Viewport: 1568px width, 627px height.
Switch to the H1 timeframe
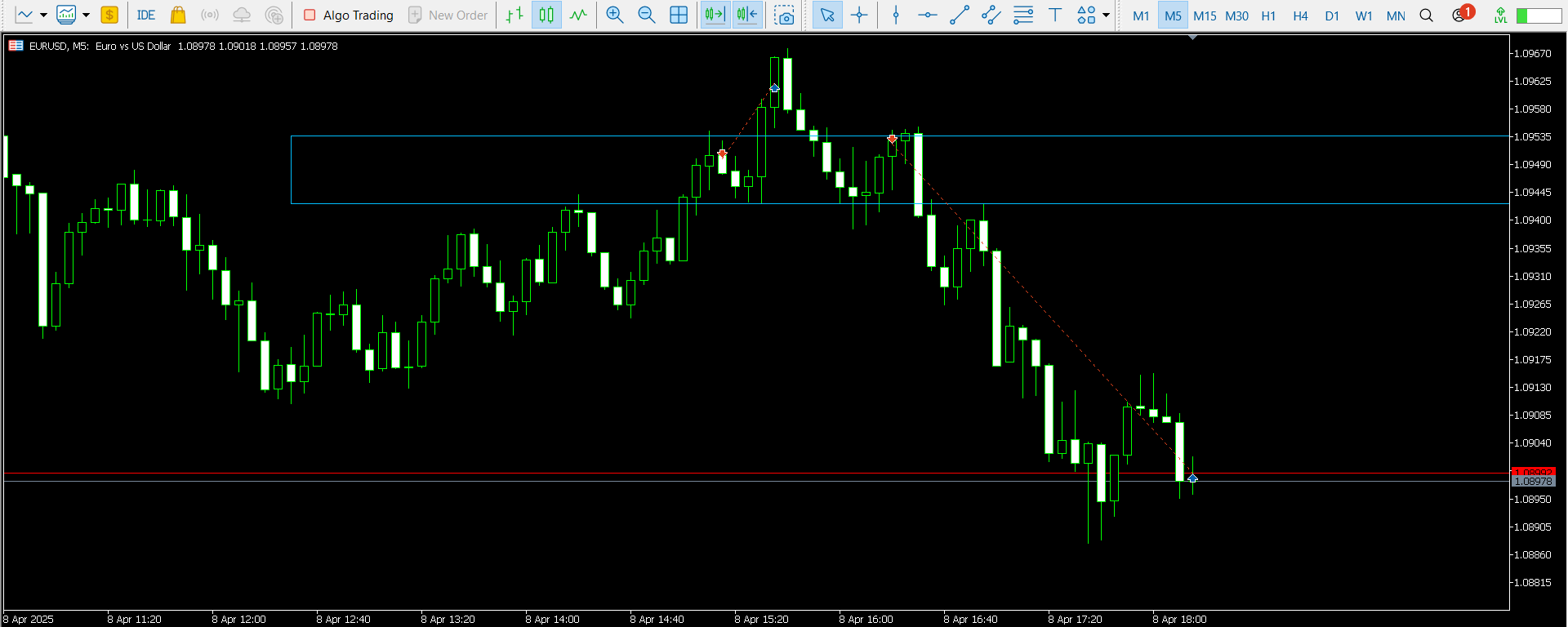(1268, 16)
